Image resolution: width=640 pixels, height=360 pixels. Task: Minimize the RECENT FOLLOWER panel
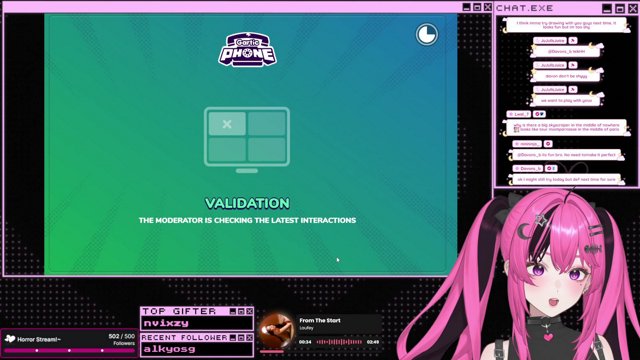[x=233, y=338]
